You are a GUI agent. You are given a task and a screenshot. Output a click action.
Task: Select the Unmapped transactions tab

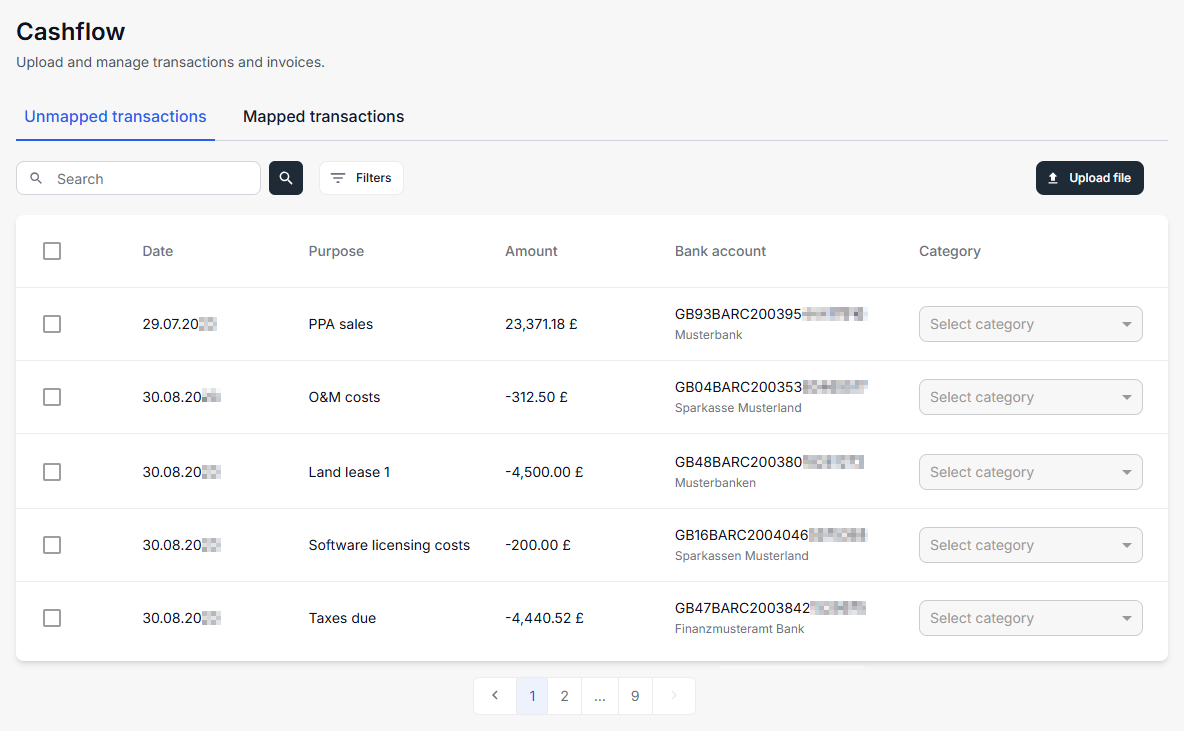pyautogui.click(x=115, y=117)
